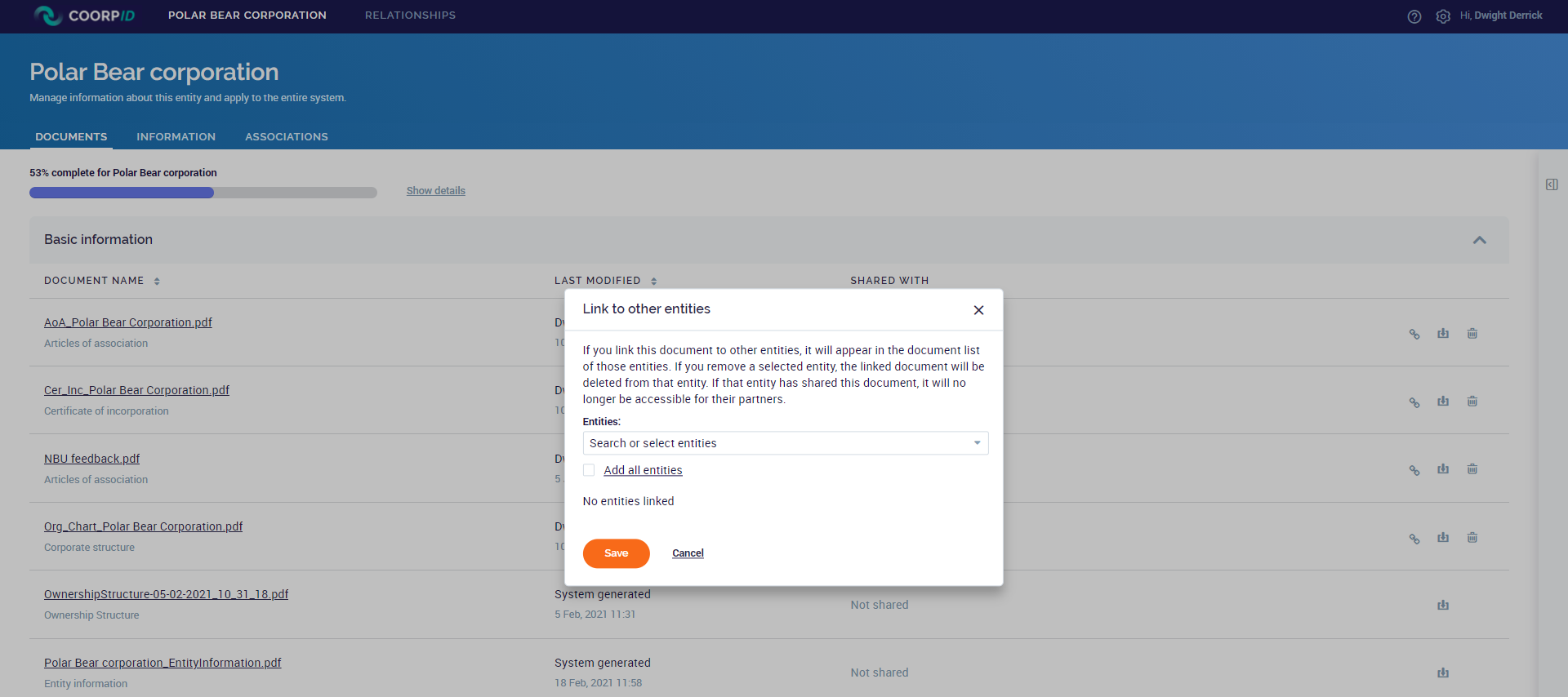Switch to the Documents tab
This screenshot has height=697, width=1568.
pyautogui.click(x=71, y=136)
